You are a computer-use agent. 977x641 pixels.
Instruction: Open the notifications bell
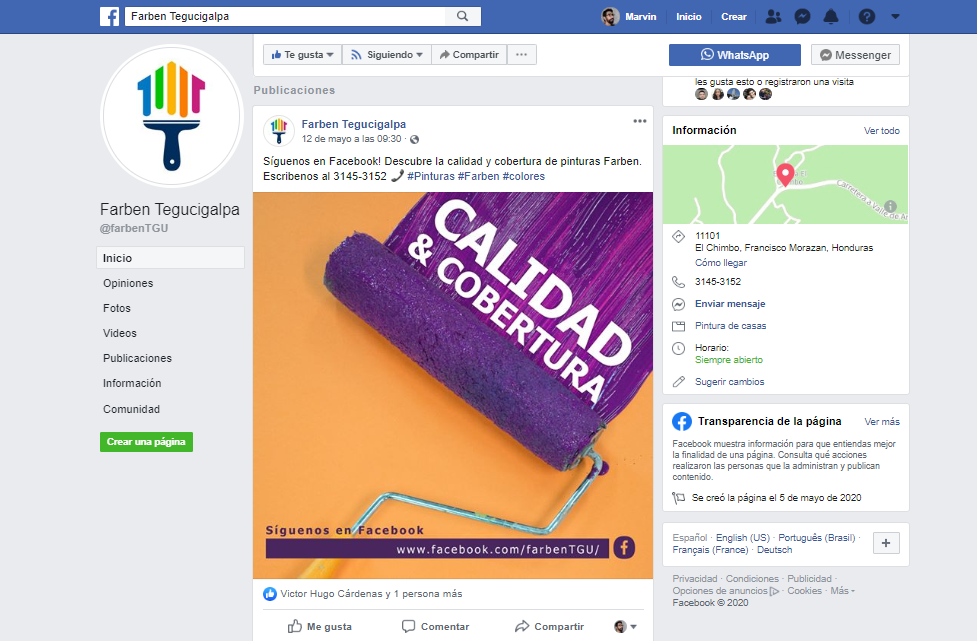pyautogui.click(x=831, y=17)
